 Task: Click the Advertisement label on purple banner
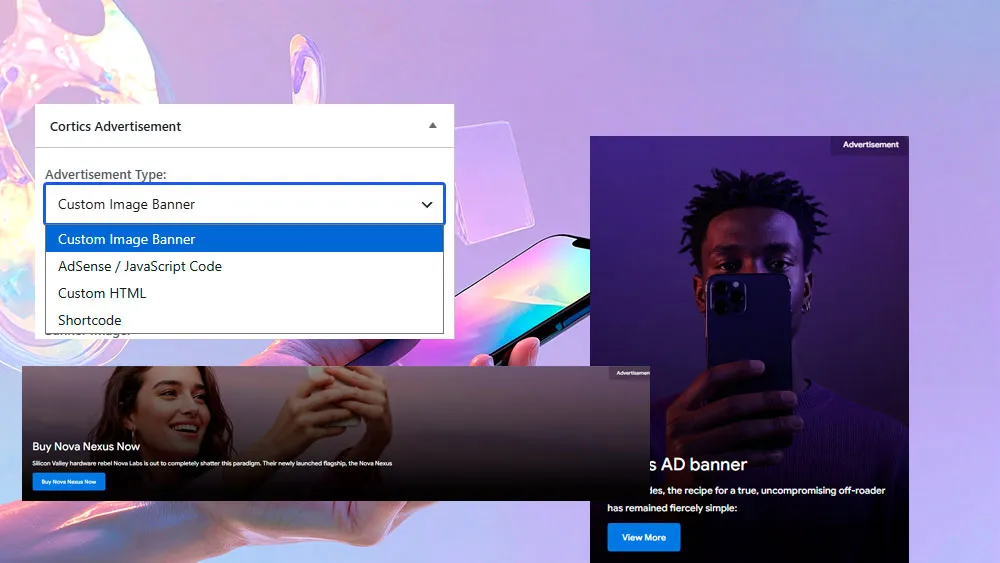871,145
